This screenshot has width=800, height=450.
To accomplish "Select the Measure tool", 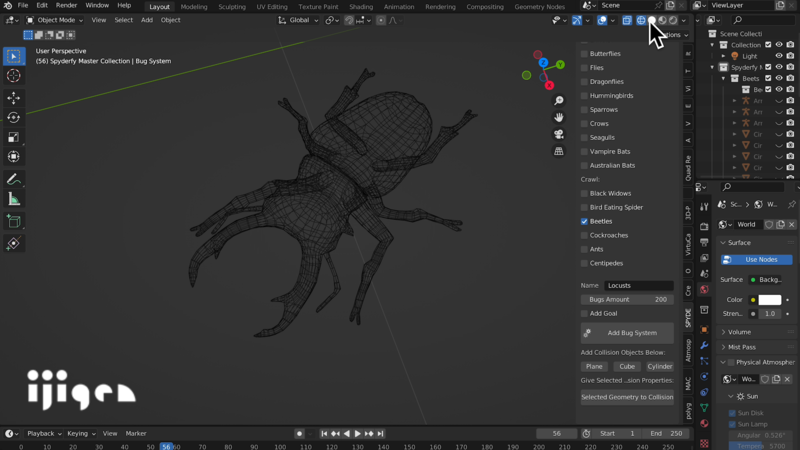I will [14, 199].
